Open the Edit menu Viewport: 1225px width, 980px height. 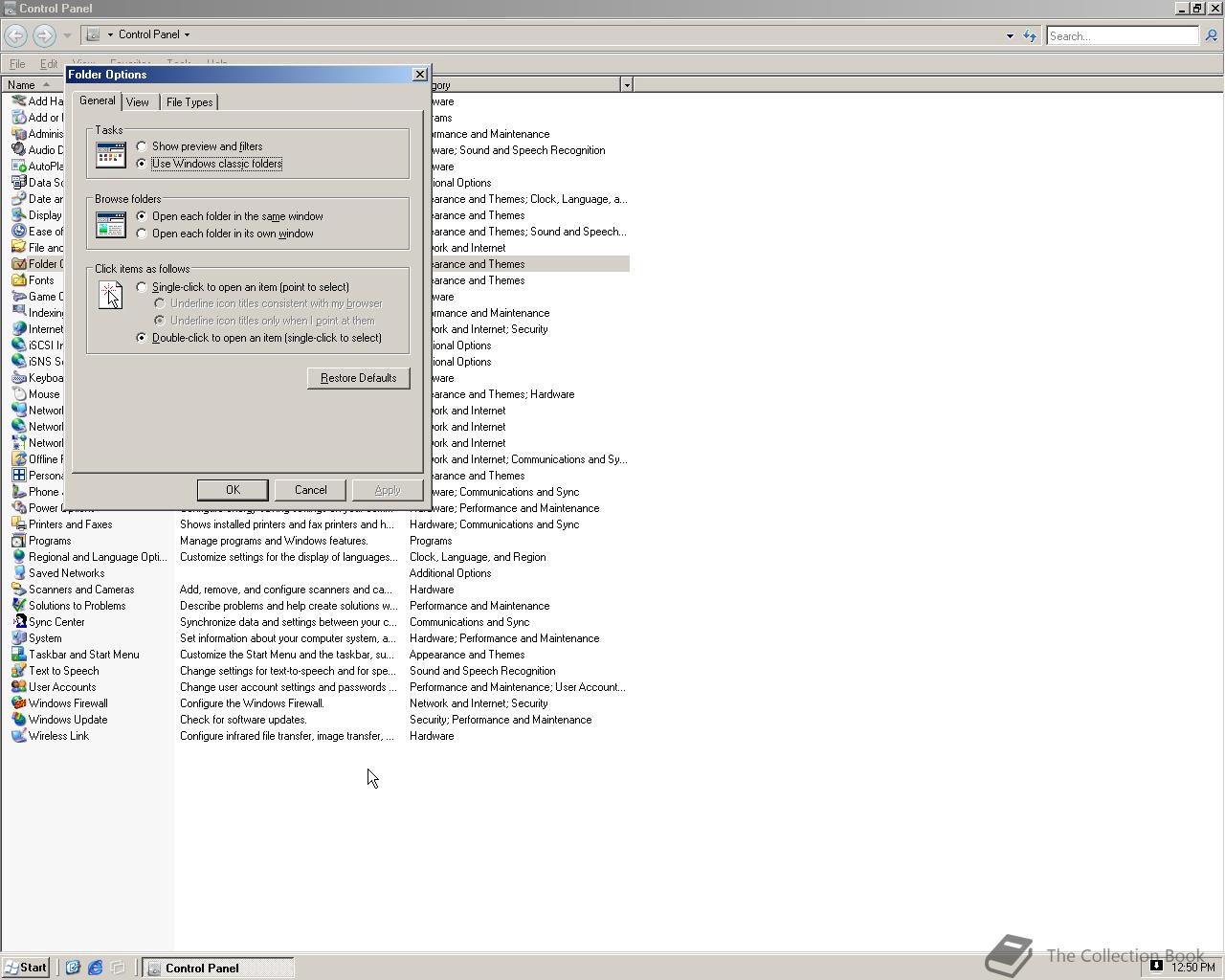click(49, 64)
